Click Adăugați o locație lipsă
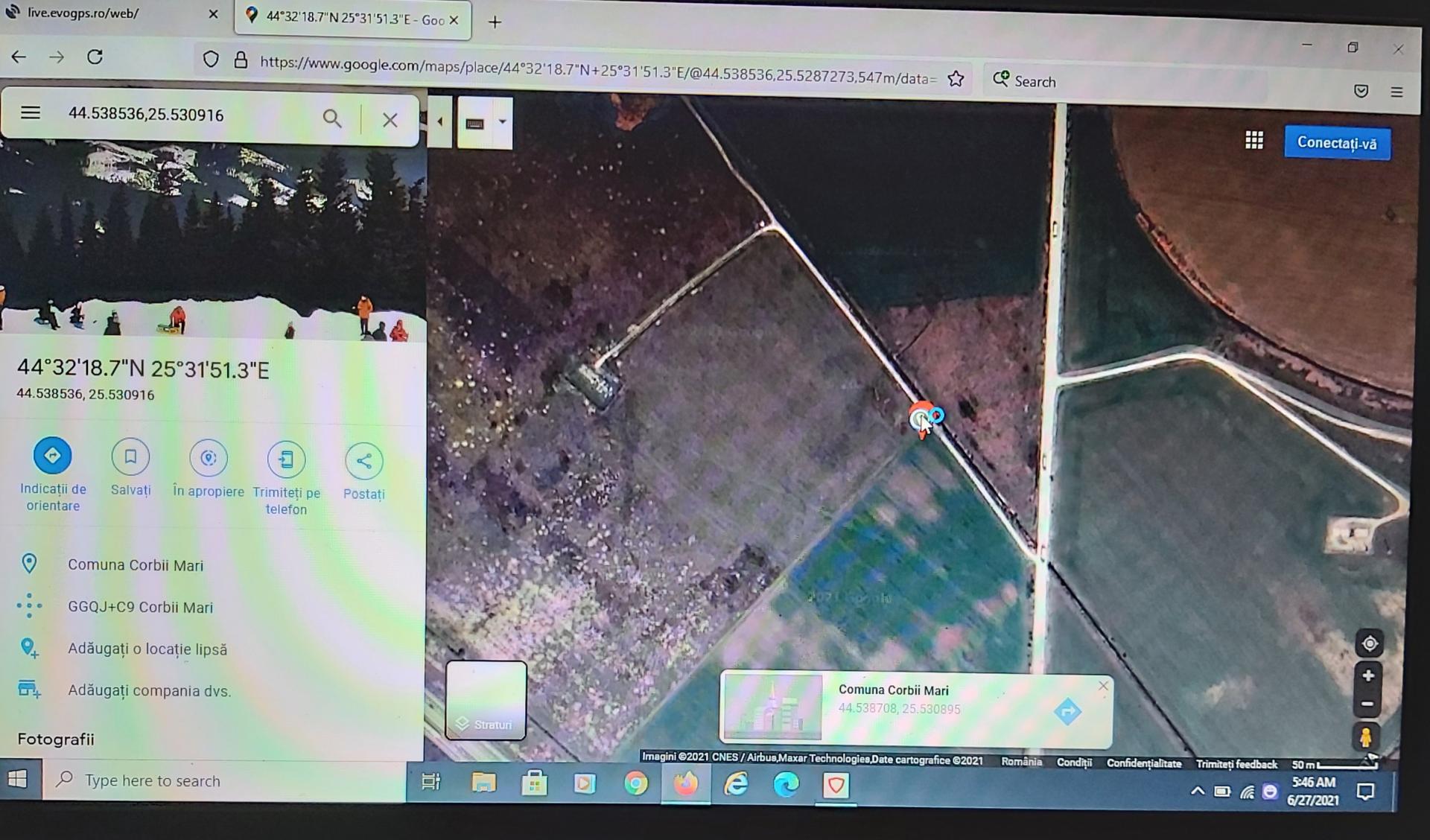Screen dimensions: 1430x840 pyautogui.click(x=147, y=649)
